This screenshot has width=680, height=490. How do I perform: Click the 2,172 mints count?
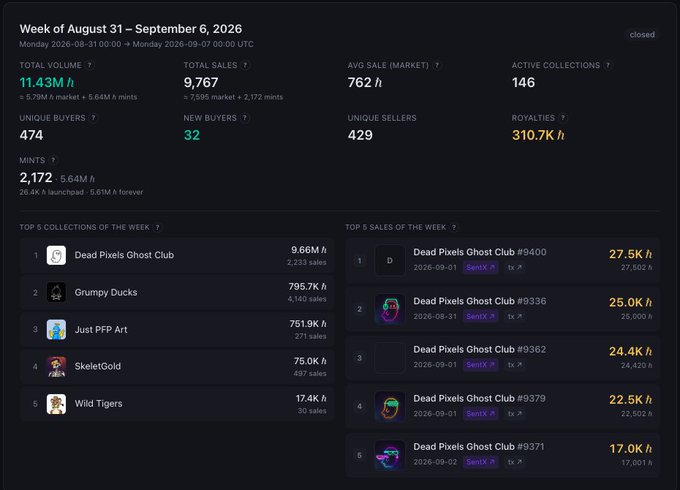point(36,177)
